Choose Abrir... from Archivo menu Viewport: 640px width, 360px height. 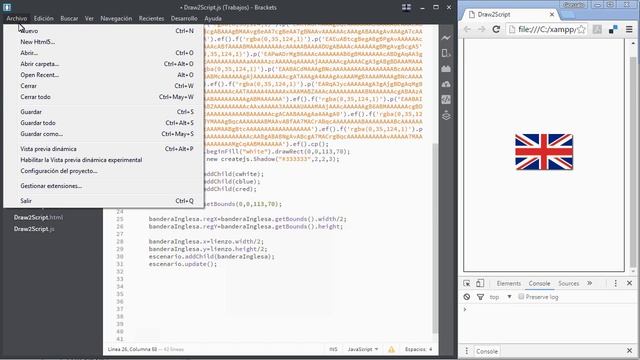click(x=104, y=53)
